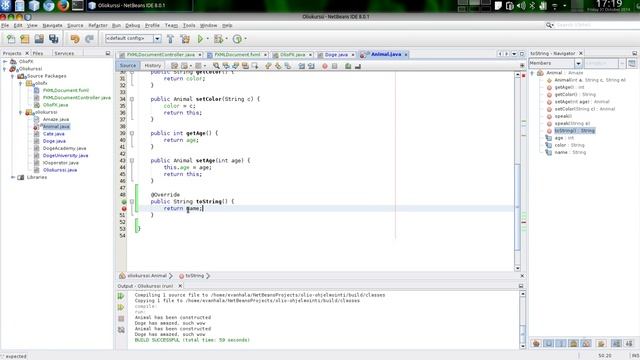Switch to the Doge.java editor tab
This screenshot has width=640, height=360.
pos(336,54)
